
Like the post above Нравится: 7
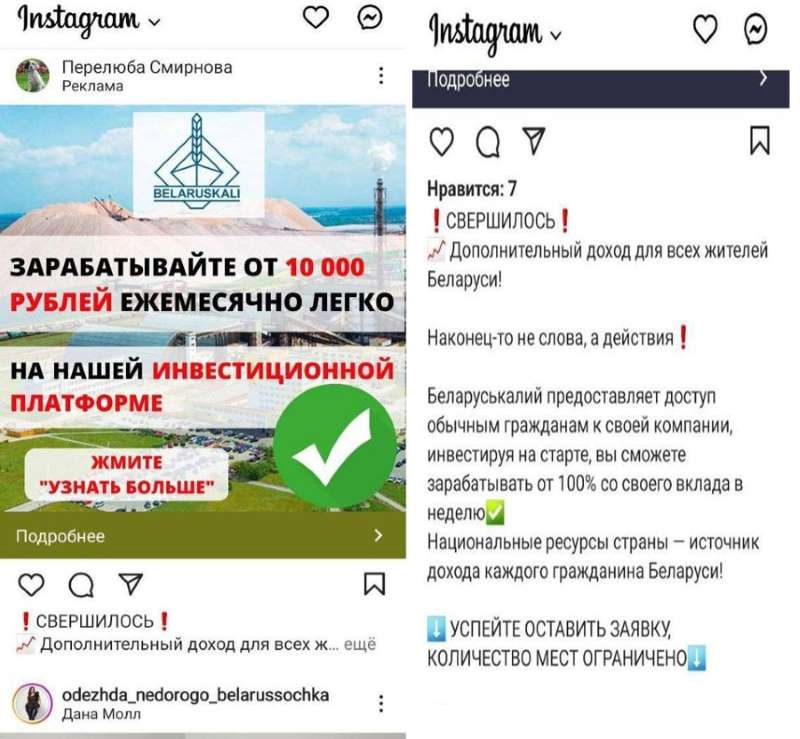441,141
